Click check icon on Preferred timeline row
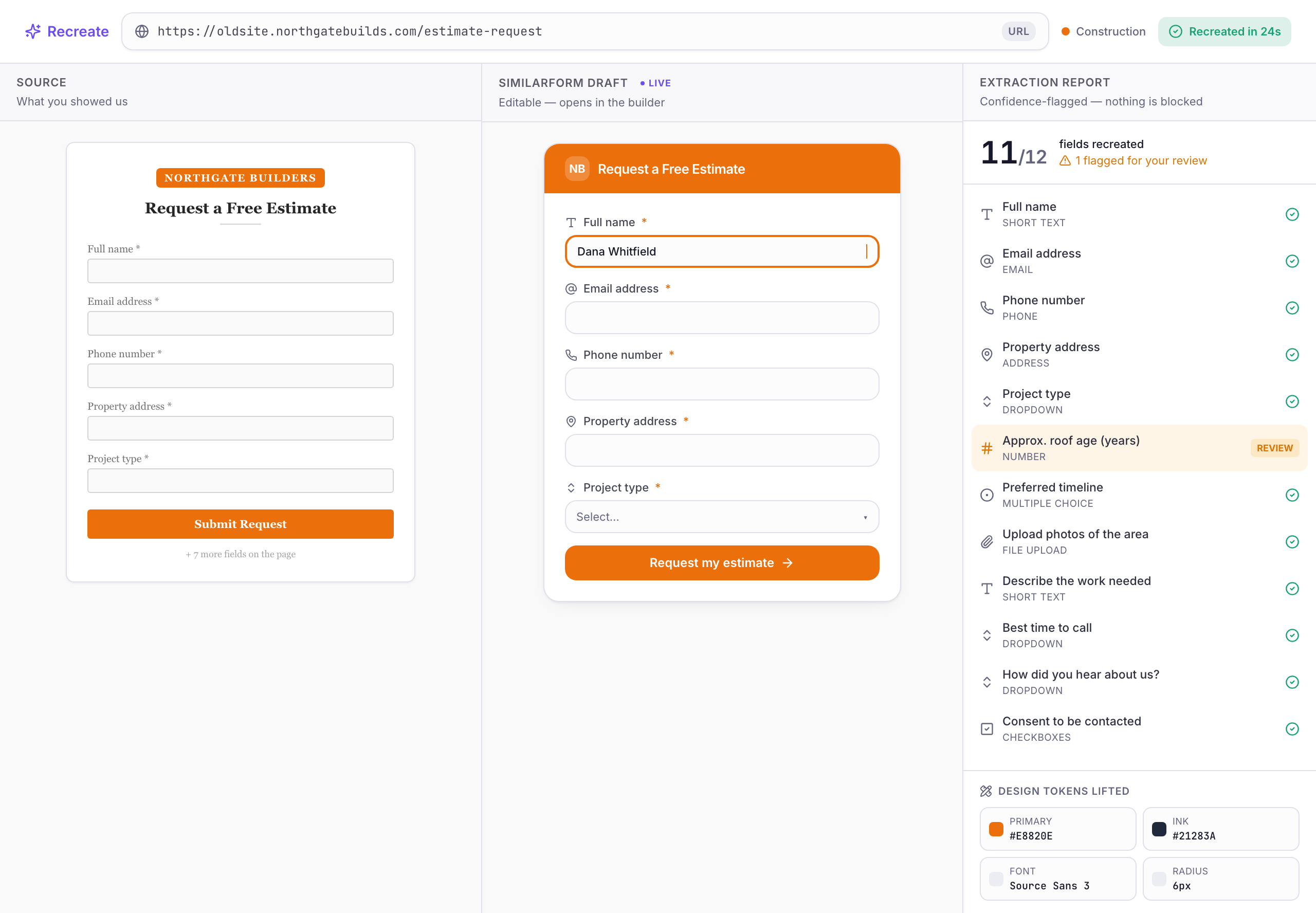The image size is (1316, 913). (x=1292, y=495)
